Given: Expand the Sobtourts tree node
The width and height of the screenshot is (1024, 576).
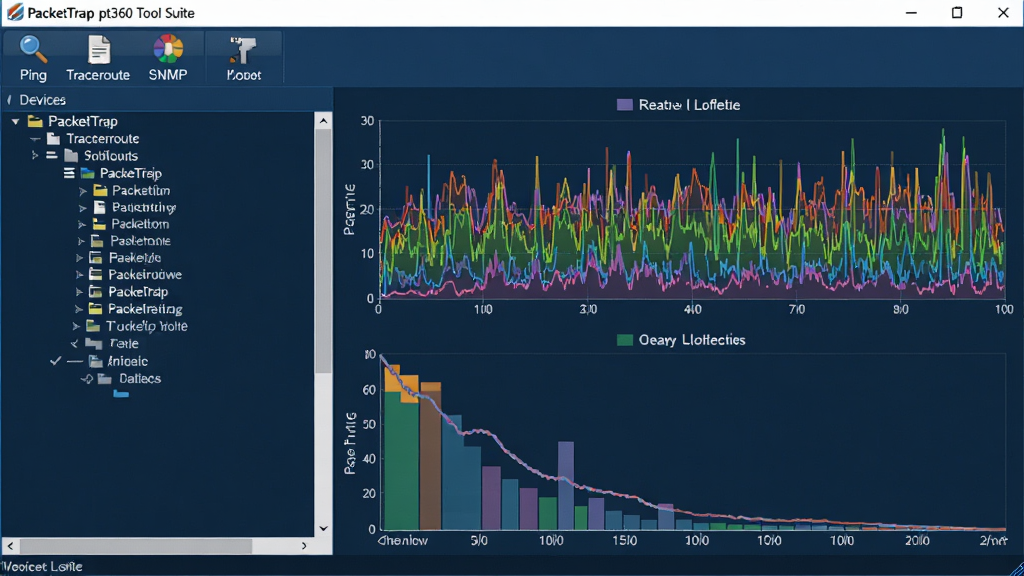Looking at the screenshot, I should point(35,155).
